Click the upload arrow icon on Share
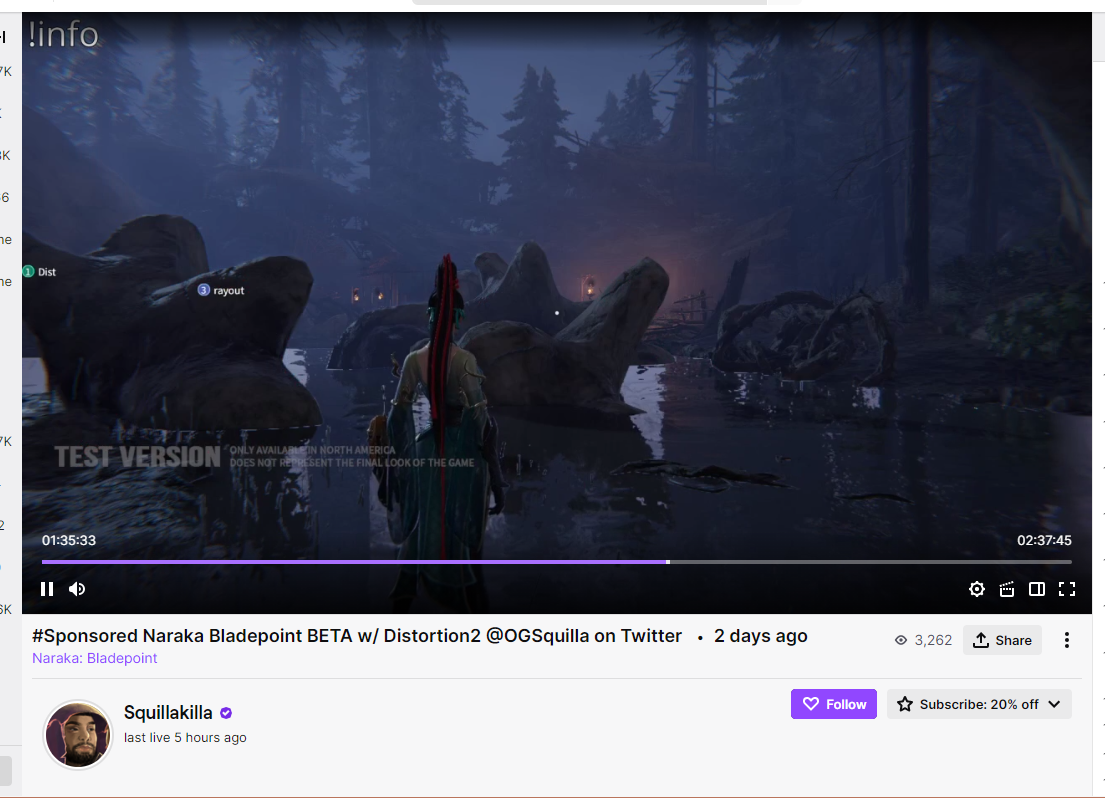 [981, 640]
